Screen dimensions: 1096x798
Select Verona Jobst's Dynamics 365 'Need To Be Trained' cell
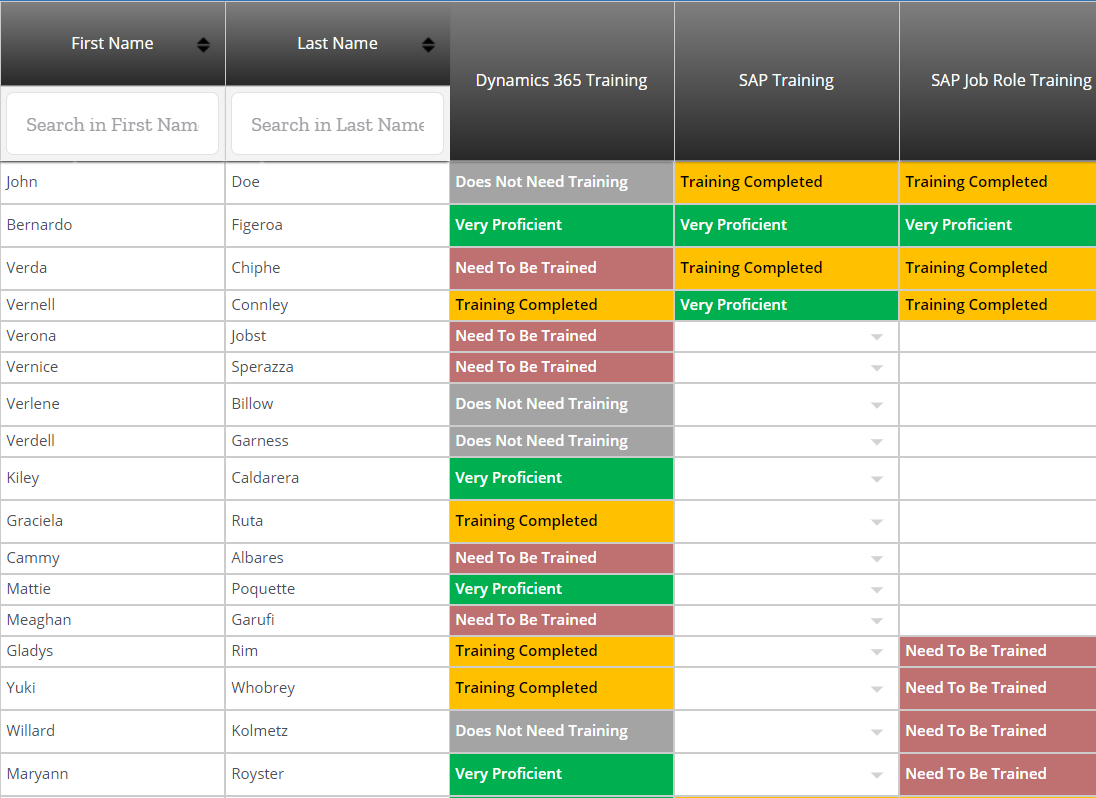(x=561, y=336)
